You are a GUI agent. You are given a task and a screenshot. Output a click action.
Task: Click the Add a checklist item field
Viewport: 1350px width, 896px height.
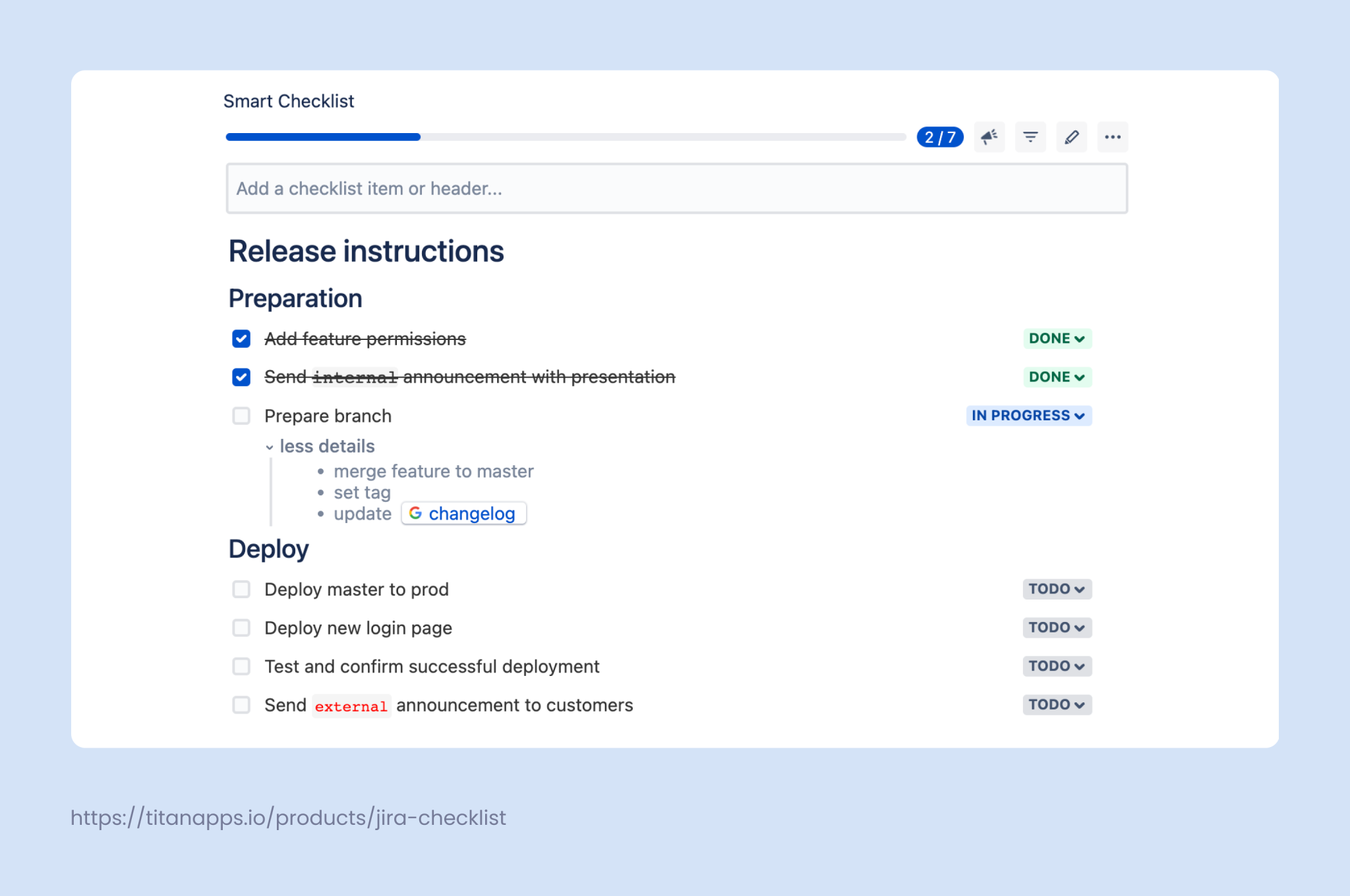tap(676, 188)
